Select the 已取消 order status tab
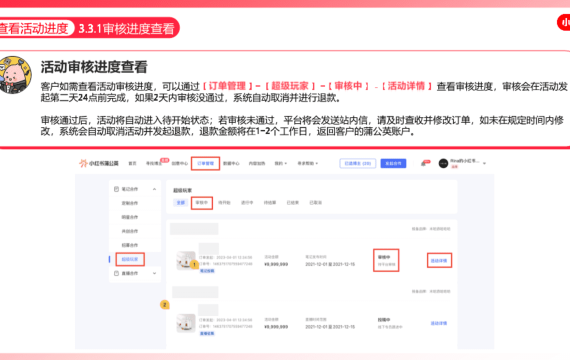Screen dimensions: 570x360 (316, 203)
